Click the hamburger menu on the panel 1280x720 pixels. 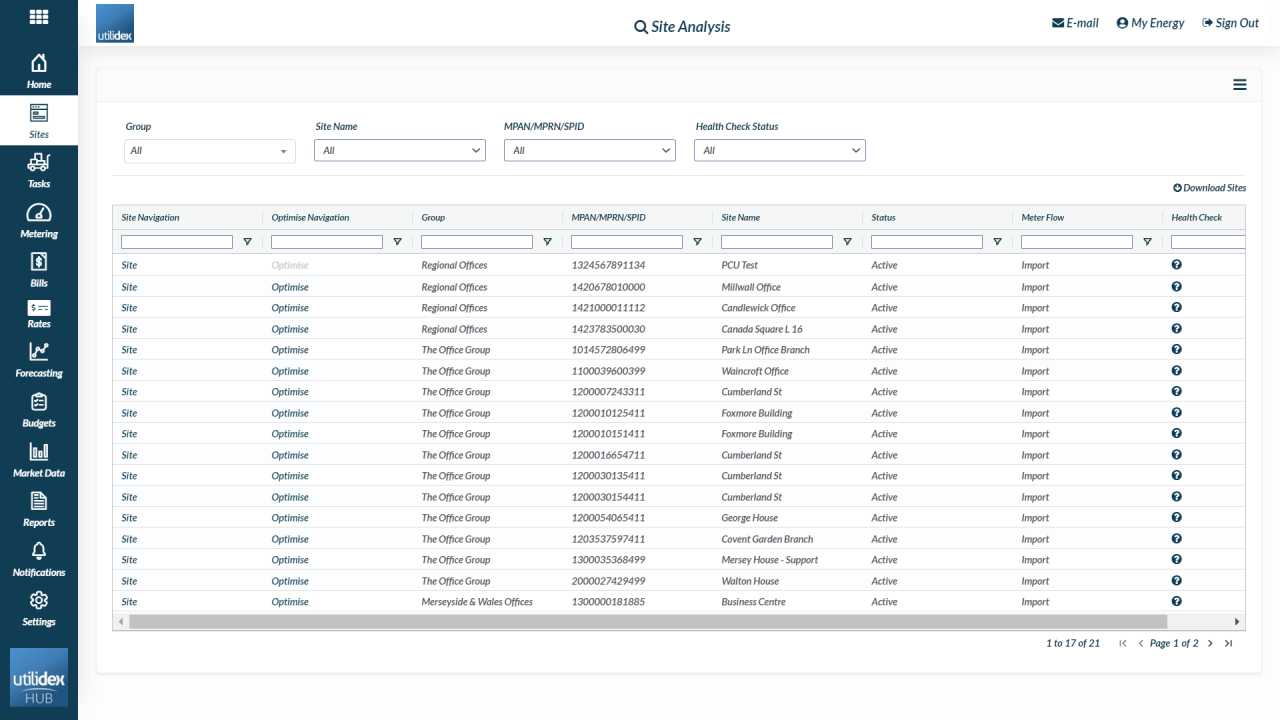(x=1239, y=85)
